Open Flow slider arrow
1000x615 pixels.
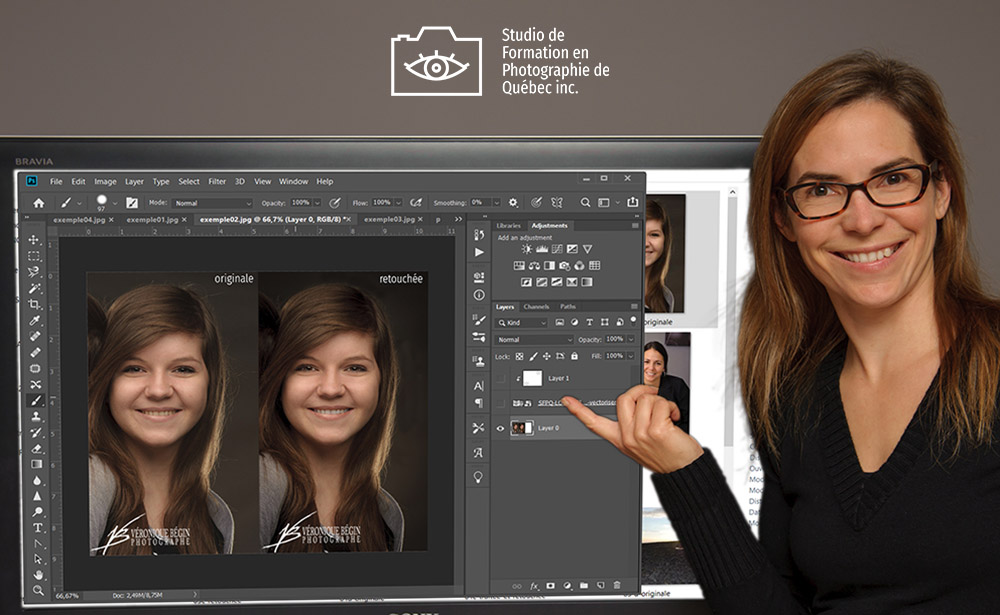pos(398,203)
